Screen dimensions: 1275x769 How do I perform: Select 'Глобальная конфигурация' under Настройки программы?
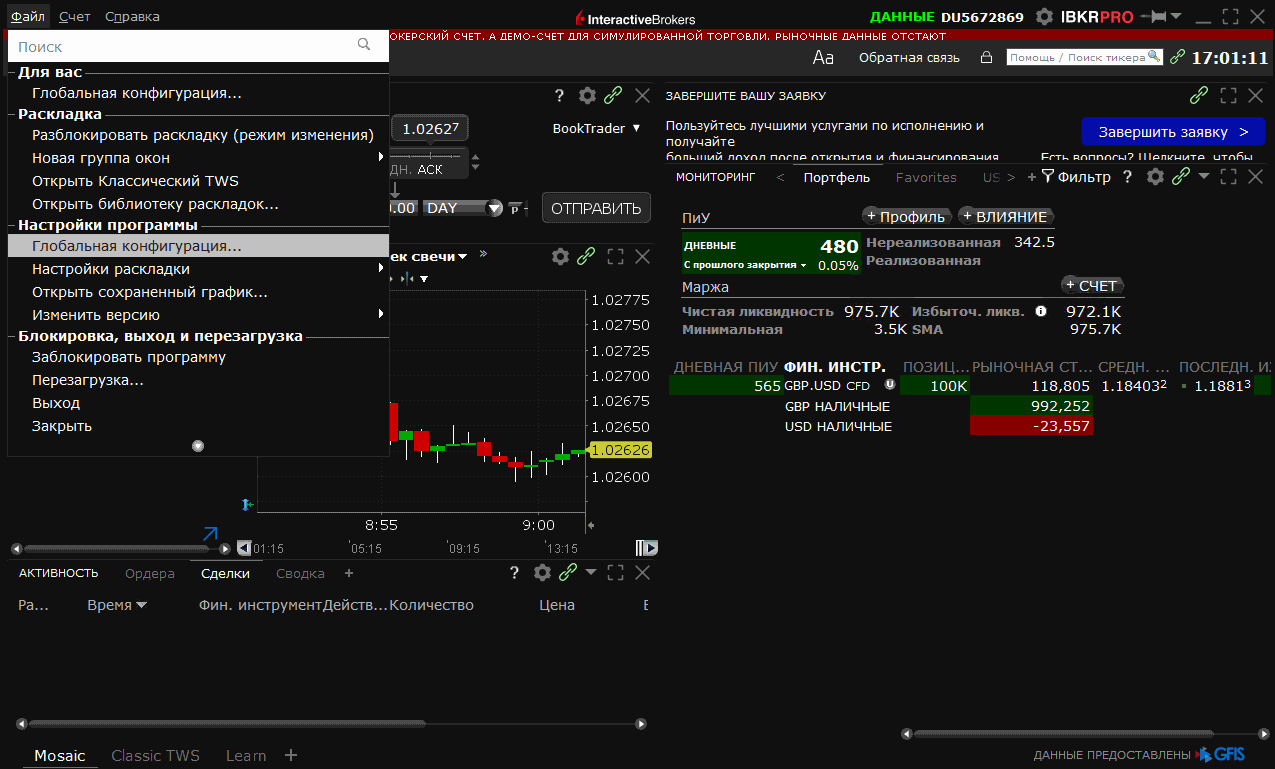198,245
